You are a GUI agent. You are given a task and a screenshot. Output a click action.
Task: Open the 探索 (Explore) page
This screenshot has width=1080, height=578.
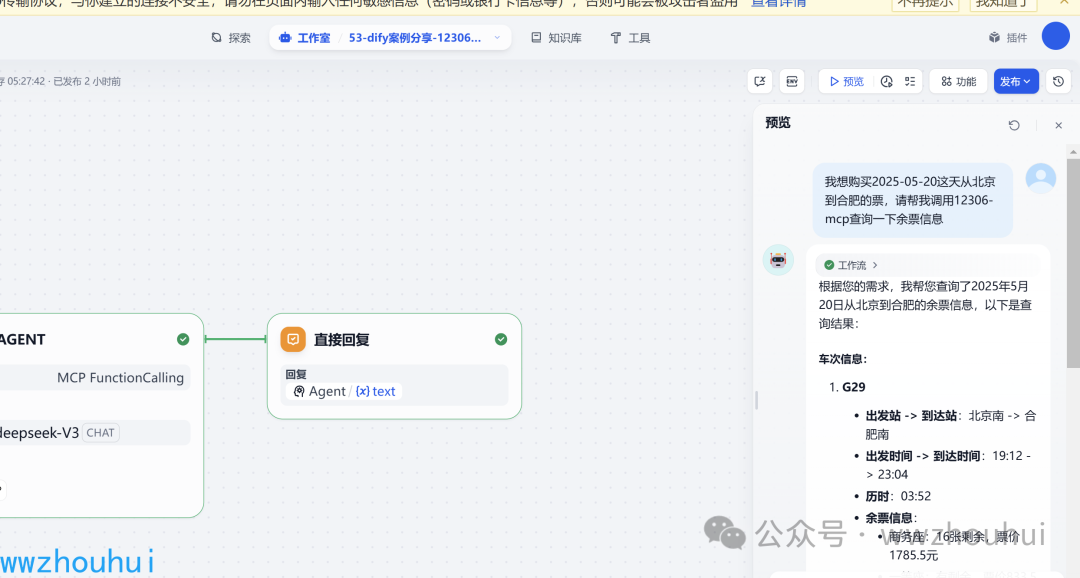click(231, 38)
